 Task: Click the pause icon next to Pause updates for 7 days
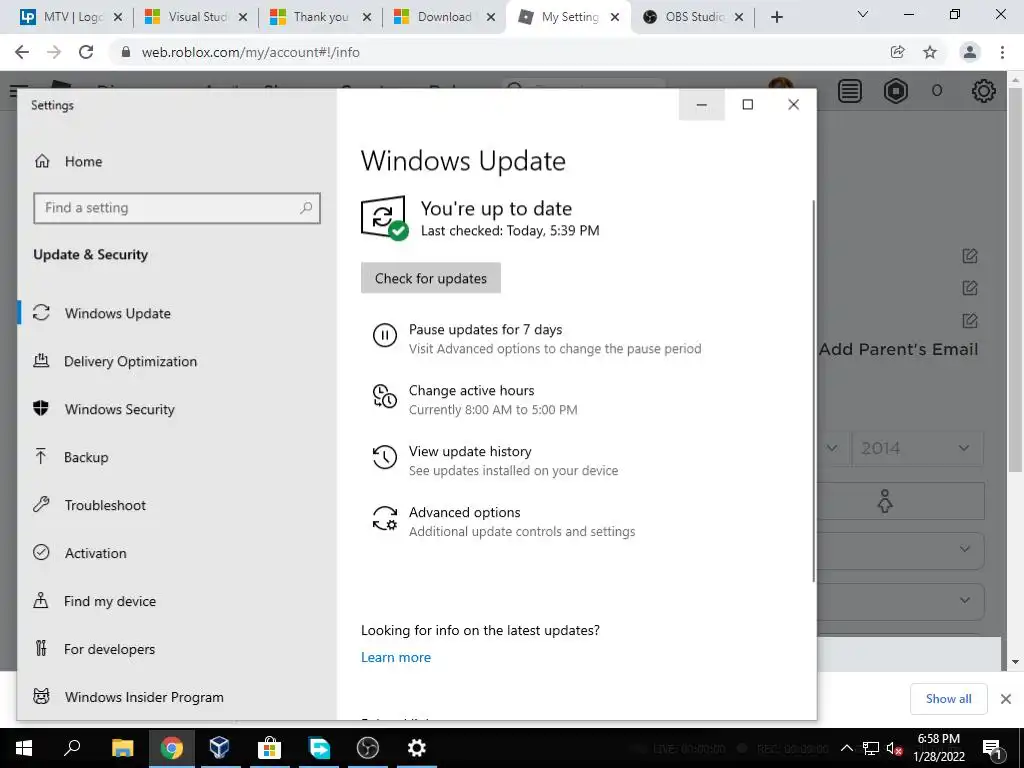[x=385, y=336]
